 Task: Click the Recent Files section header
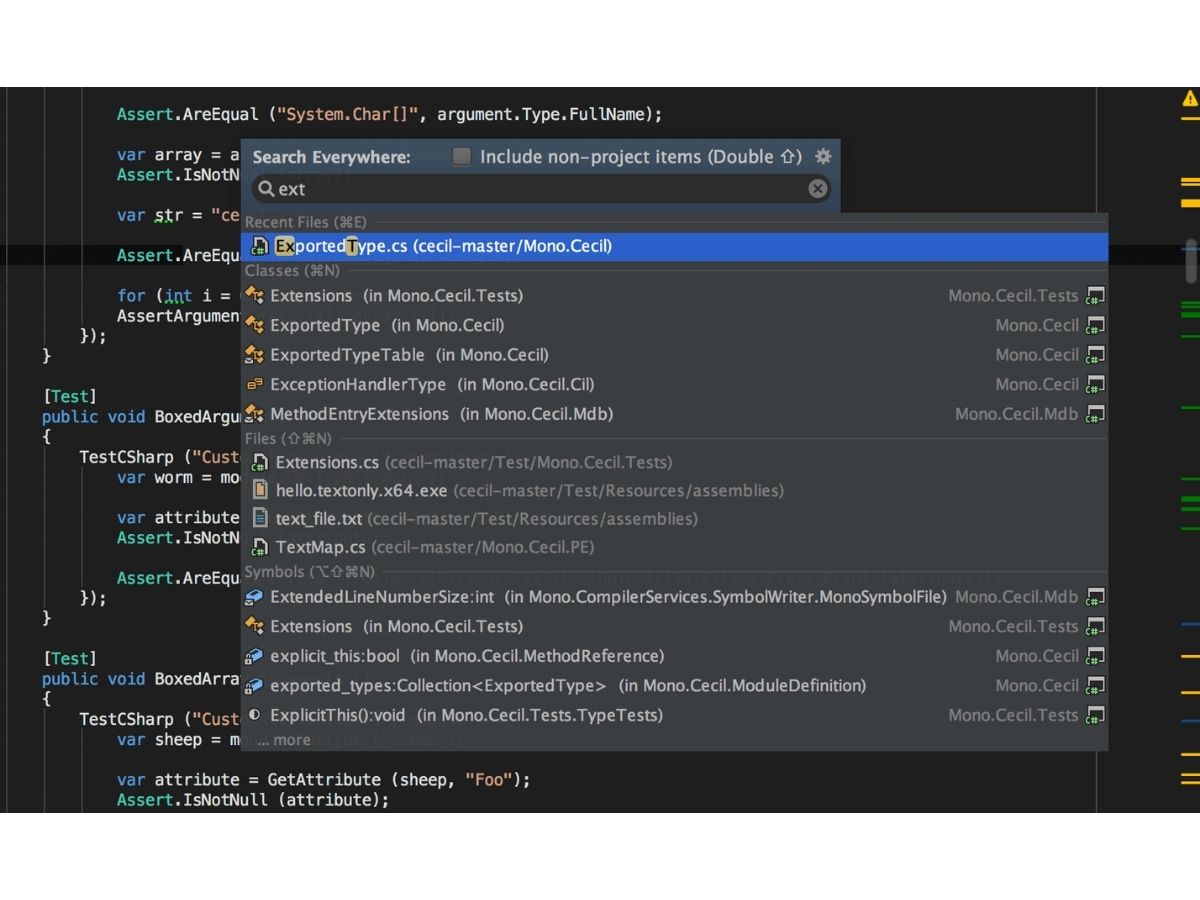306,222
